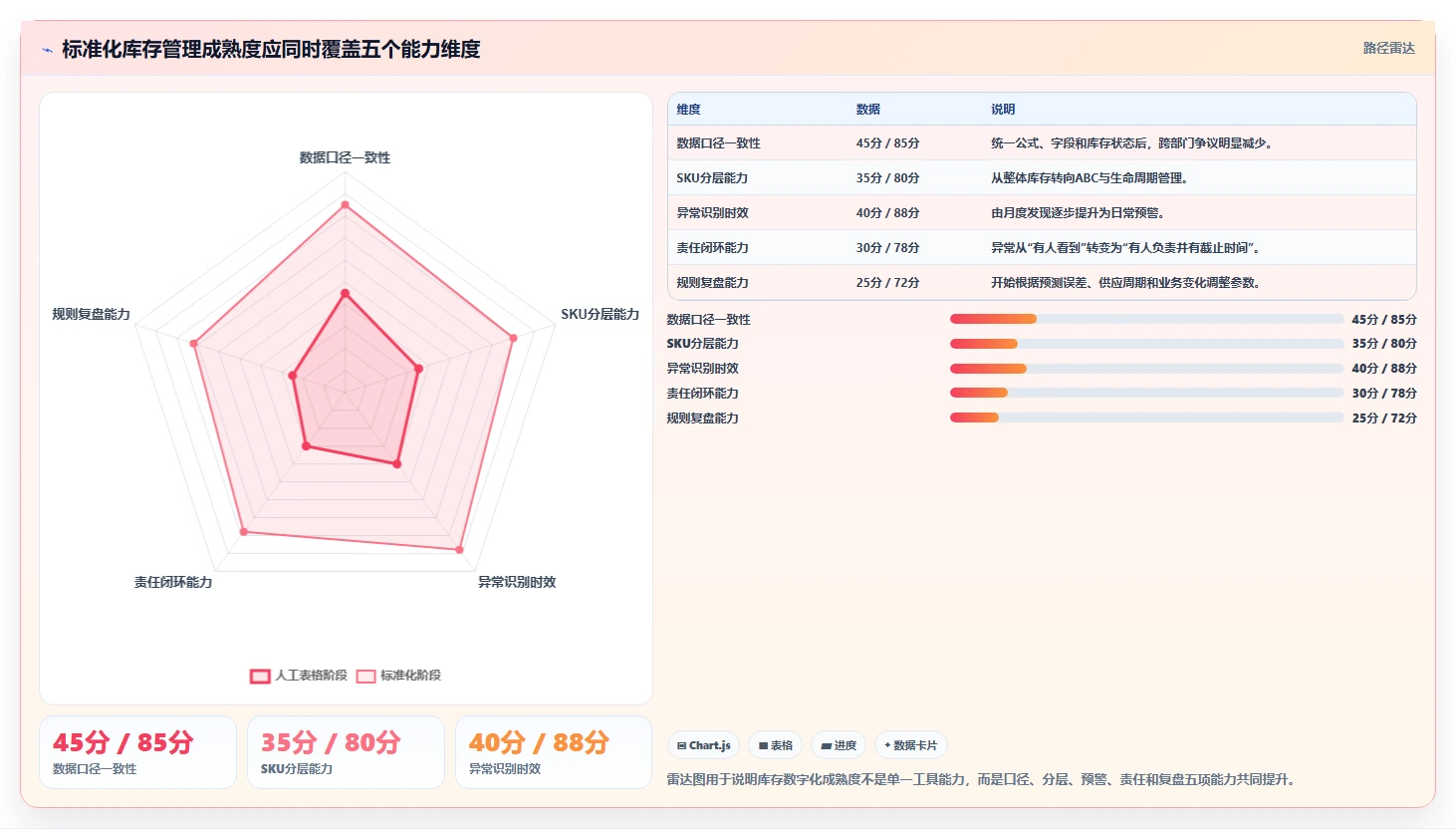The width and height of the screenshot is (1456, 829).
Task: Click inner radar point on 异常识别时效 axis
Action: (397, 464)
